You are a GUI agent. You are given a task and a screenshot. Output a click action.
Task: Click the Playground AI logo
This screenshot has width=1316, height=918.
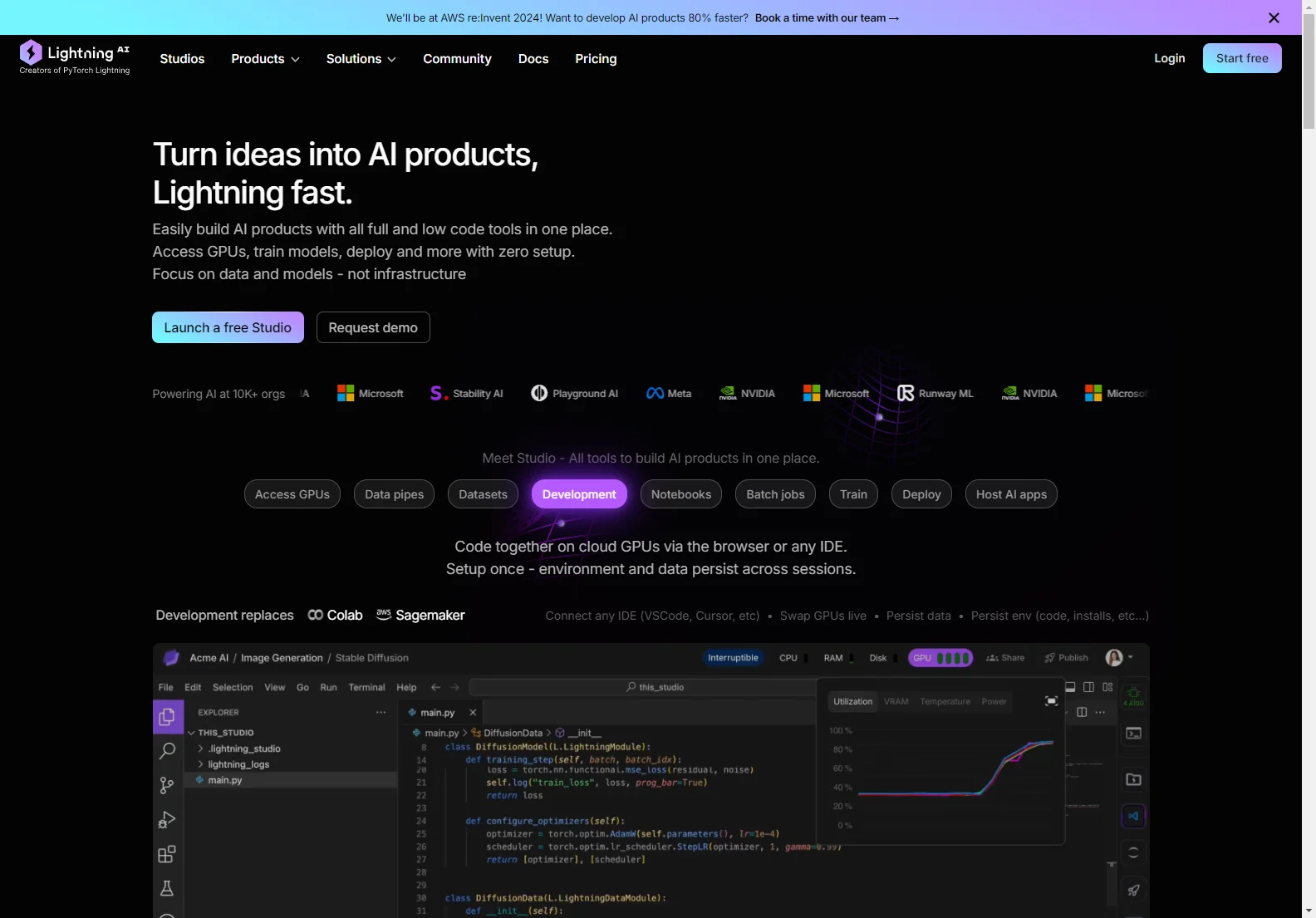tap(575, 393)
